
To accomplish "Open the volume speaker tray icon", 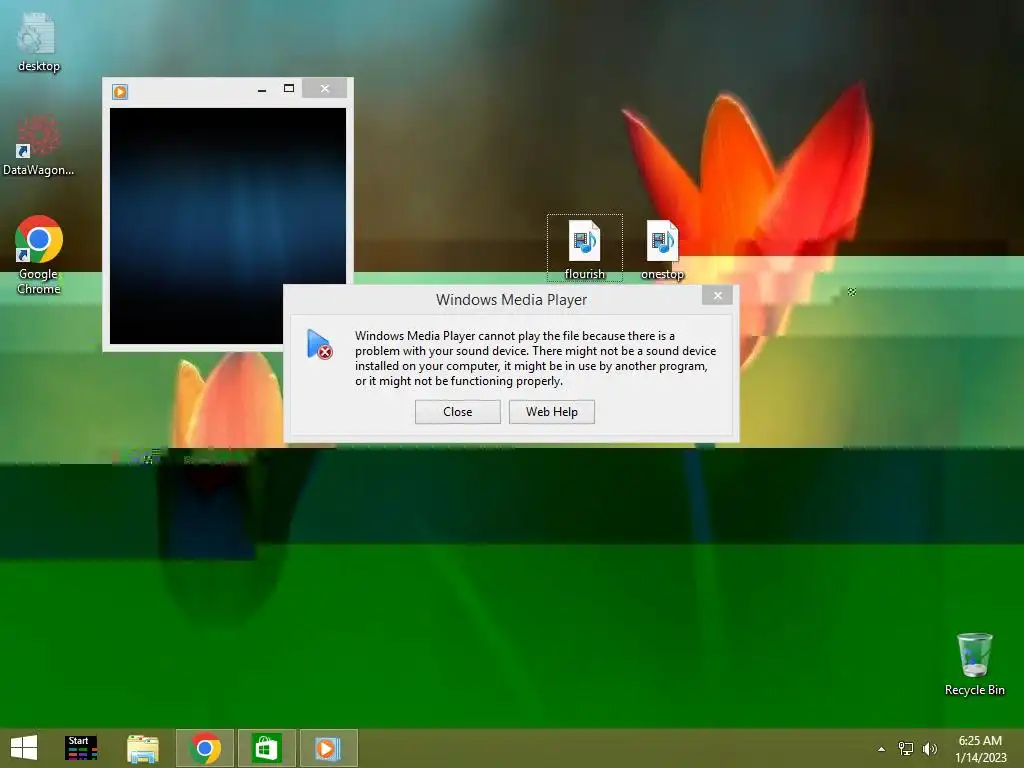I will (930, 748).
